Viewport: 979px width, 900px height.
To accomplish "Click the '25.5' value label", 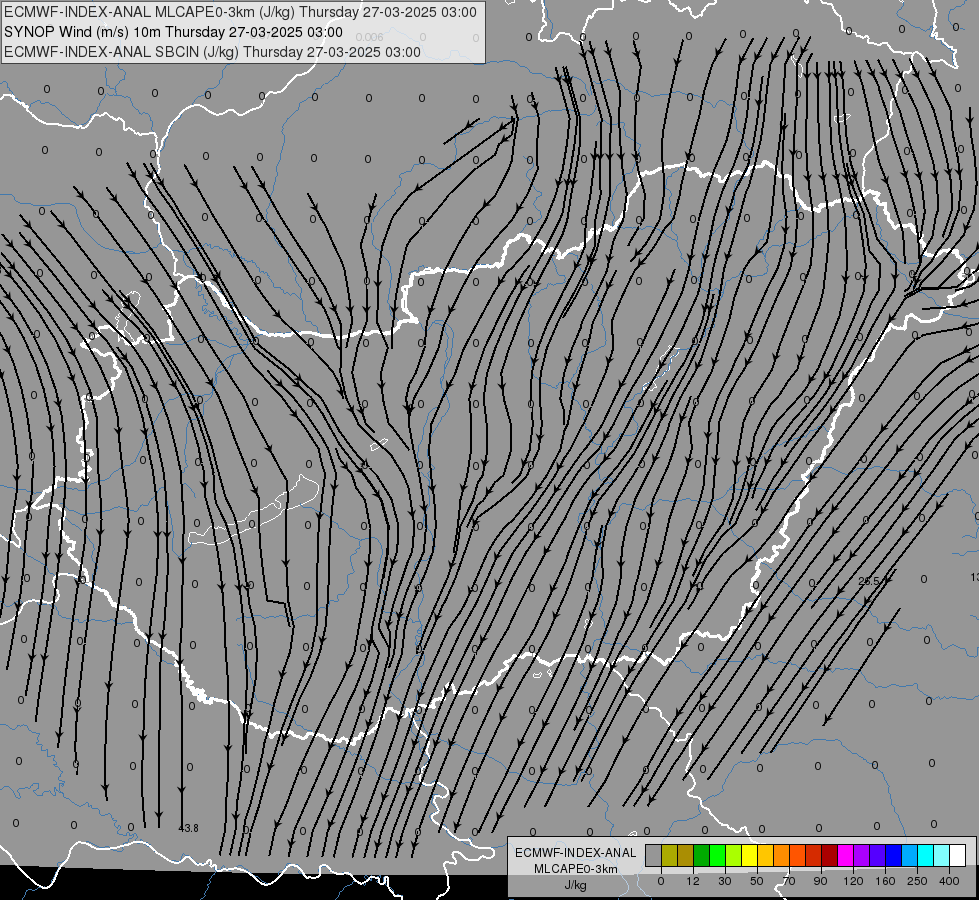I will point(868,581).
